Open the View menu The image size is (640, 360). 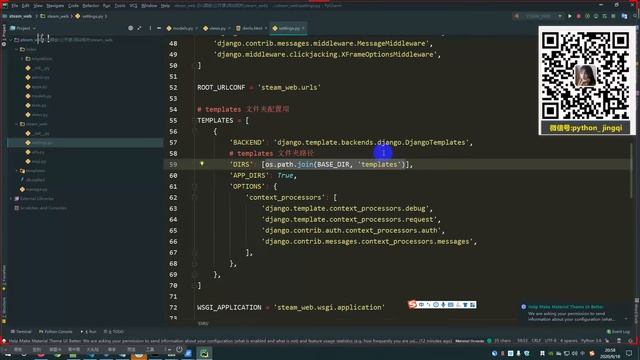(38, 6)
